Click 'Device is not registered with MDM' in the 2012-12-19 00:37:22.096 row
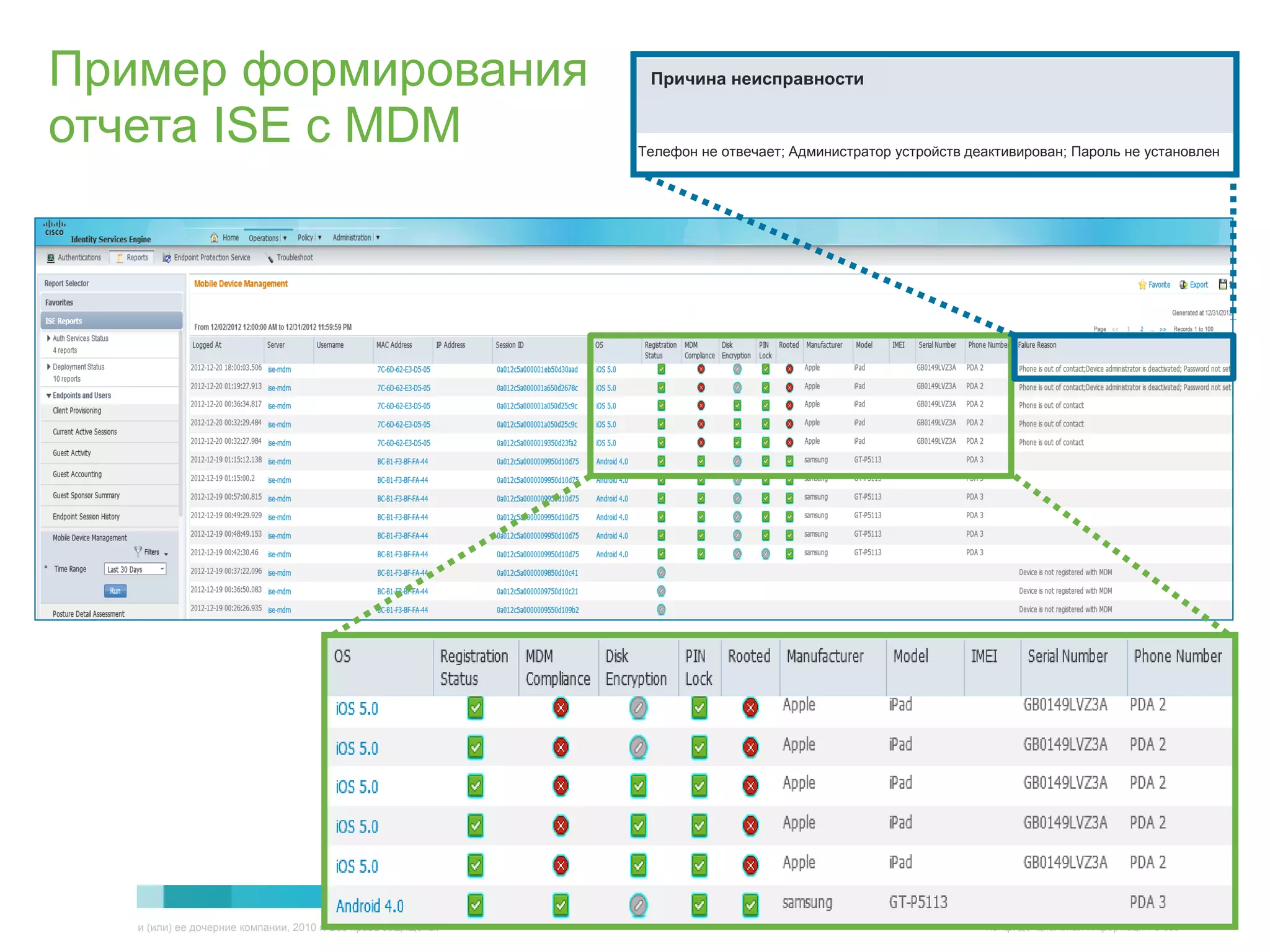Image resolution: width=1270 pixels, height=952 pixels. click(1065, 573)
